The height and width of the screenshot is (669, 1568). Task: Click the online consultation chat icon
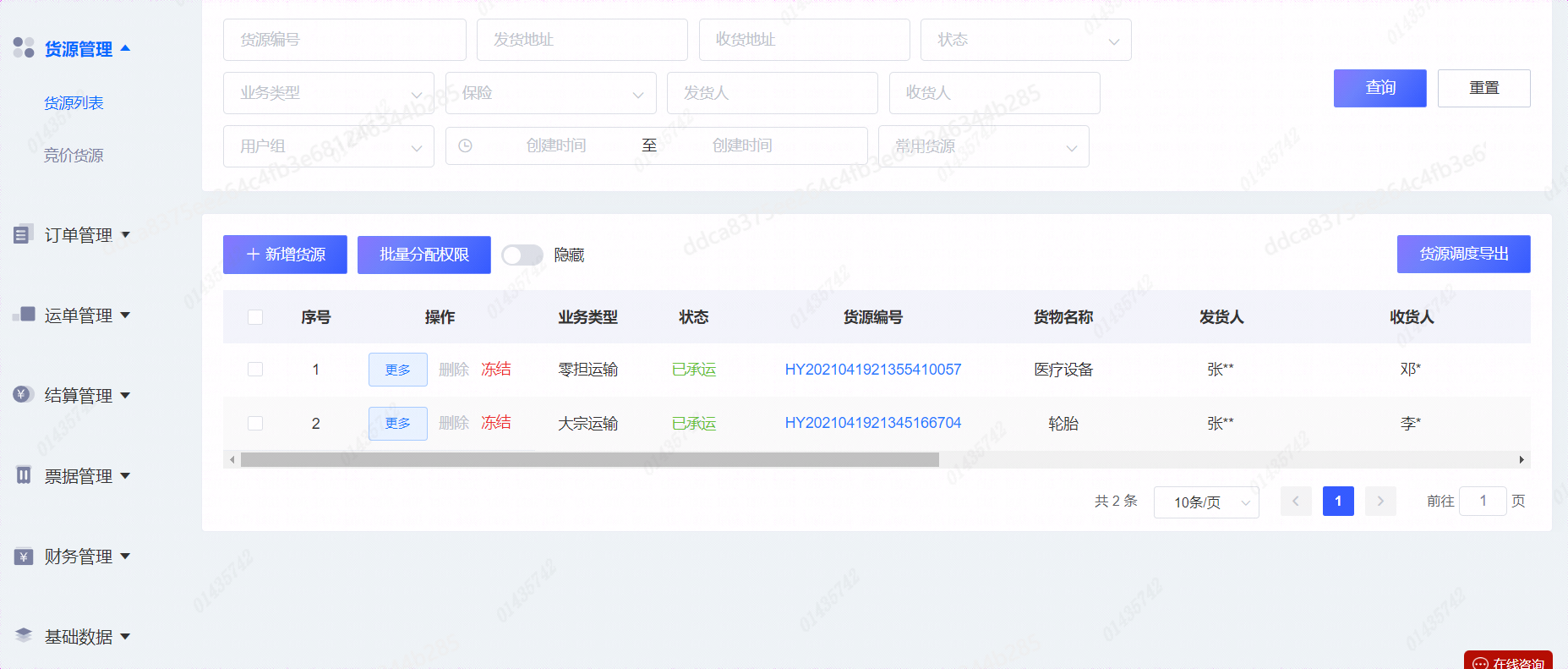coord(1480,663)
